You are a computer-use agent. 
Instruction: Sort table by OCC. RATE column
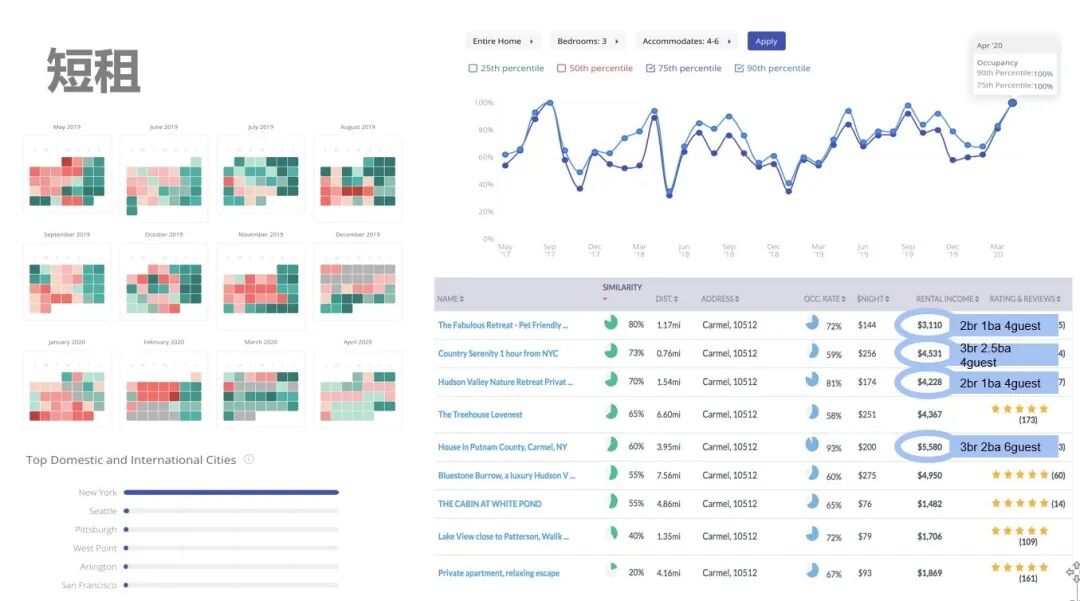[x=824, y=299]
